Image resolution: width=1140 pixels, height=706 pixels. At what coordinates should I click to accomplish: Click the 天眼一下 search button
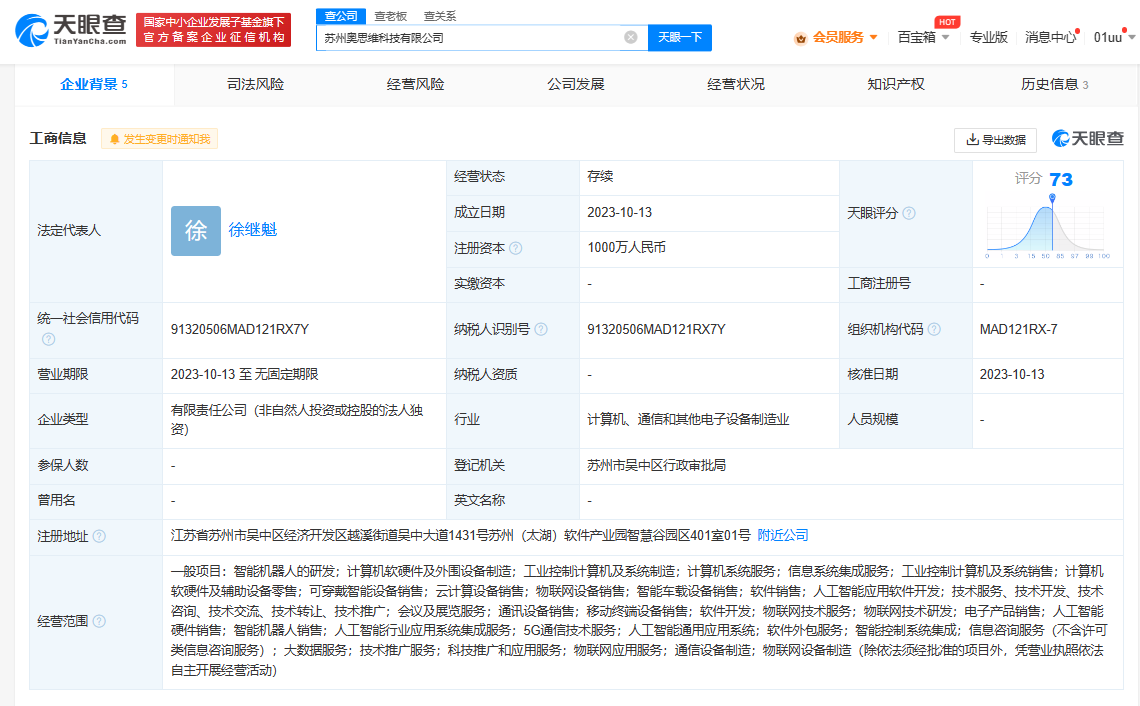coord(680,37)
